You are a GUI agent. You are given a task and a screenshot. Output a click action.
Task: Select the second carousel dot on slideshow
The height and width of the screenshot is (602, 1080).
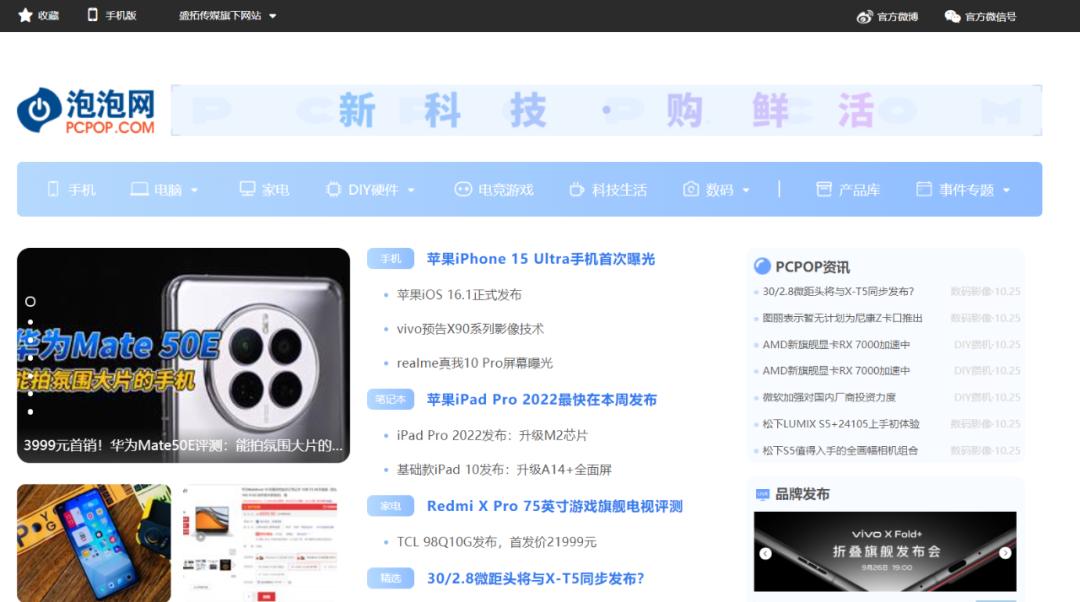(x=30, y=322)
